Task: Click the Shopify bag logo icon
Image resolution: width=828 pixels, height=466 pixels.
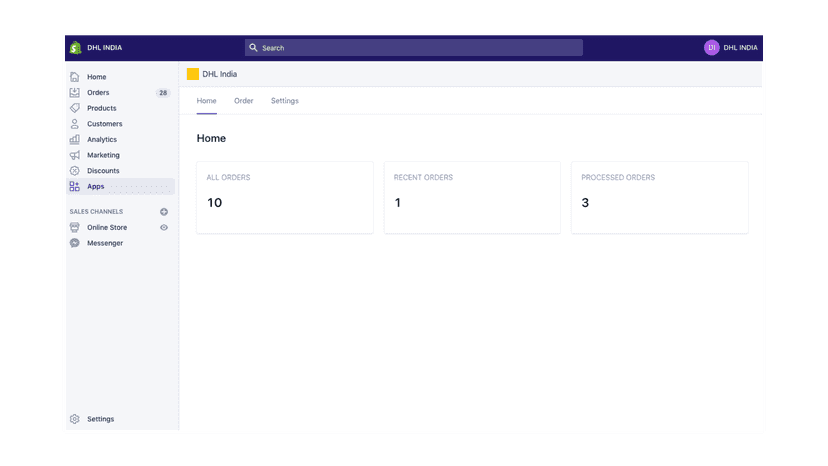Action: pos(76,48)
